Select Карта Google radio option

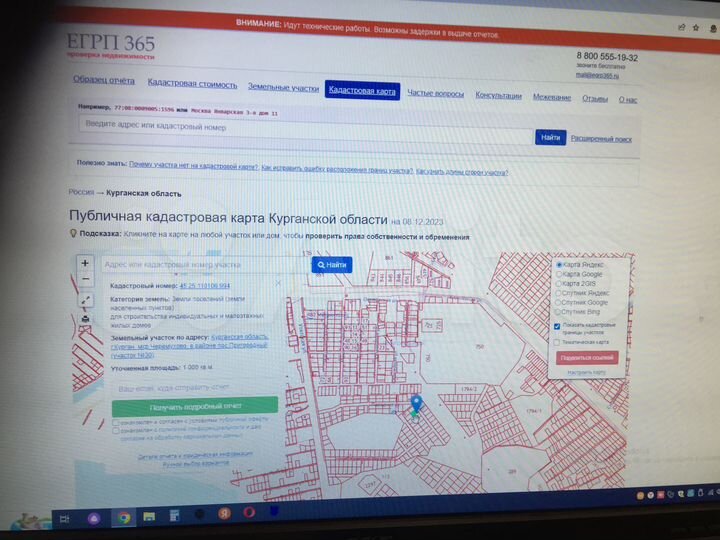tap(559, 274)
